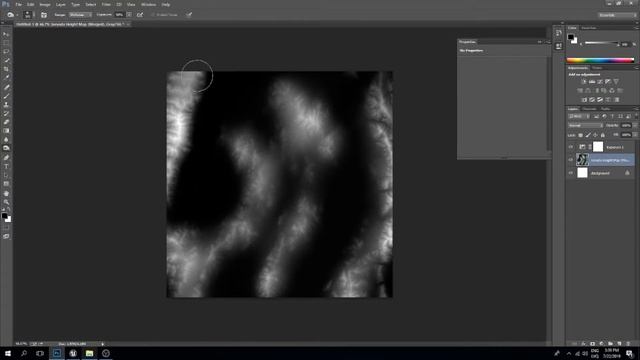Open the History panel icon

tap(558, 33)
